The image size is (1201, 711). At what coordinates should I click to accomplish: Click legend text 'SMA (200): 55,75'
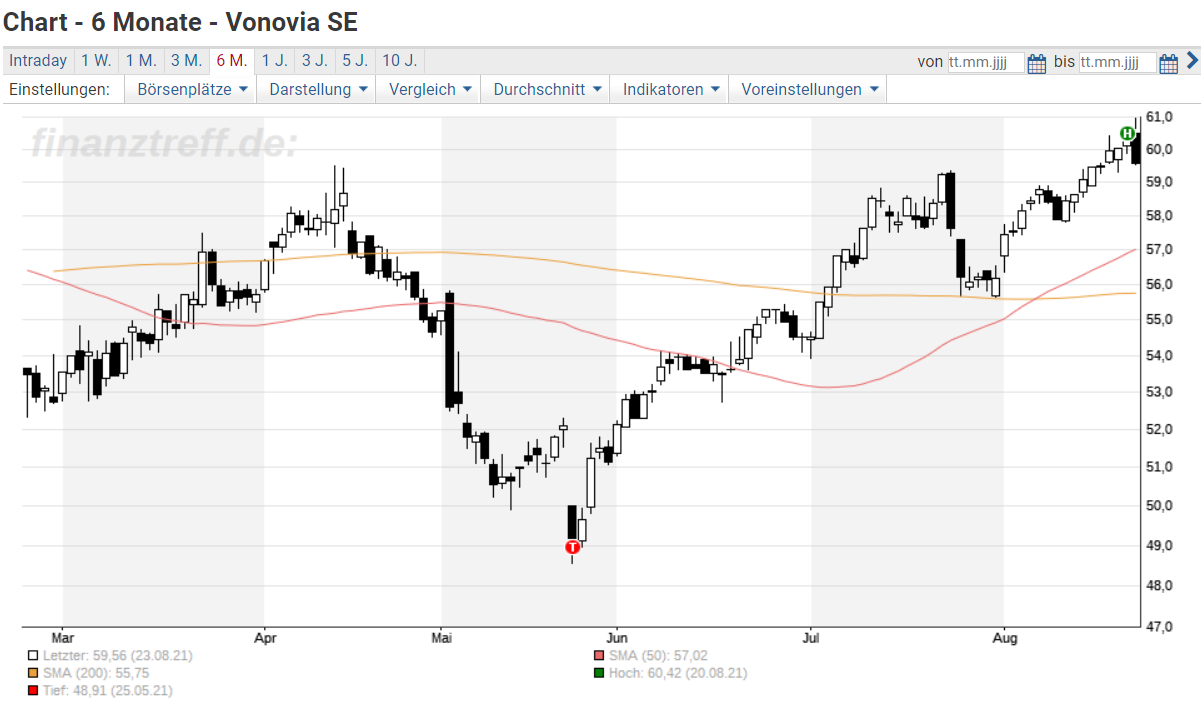(x=94, y=673)
